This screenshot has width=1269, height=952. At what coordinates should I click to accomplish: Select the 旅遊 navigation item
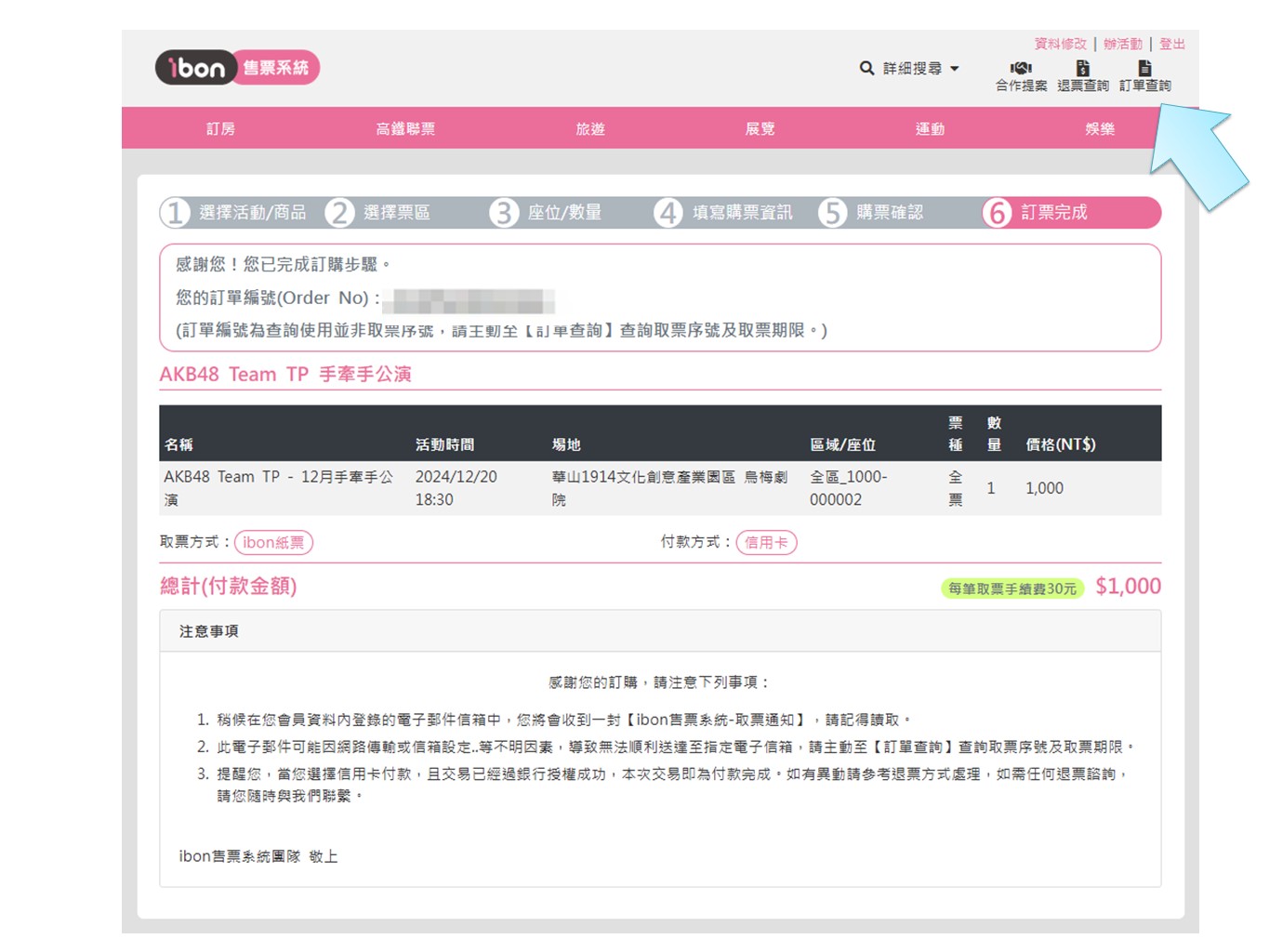[590, 128]
